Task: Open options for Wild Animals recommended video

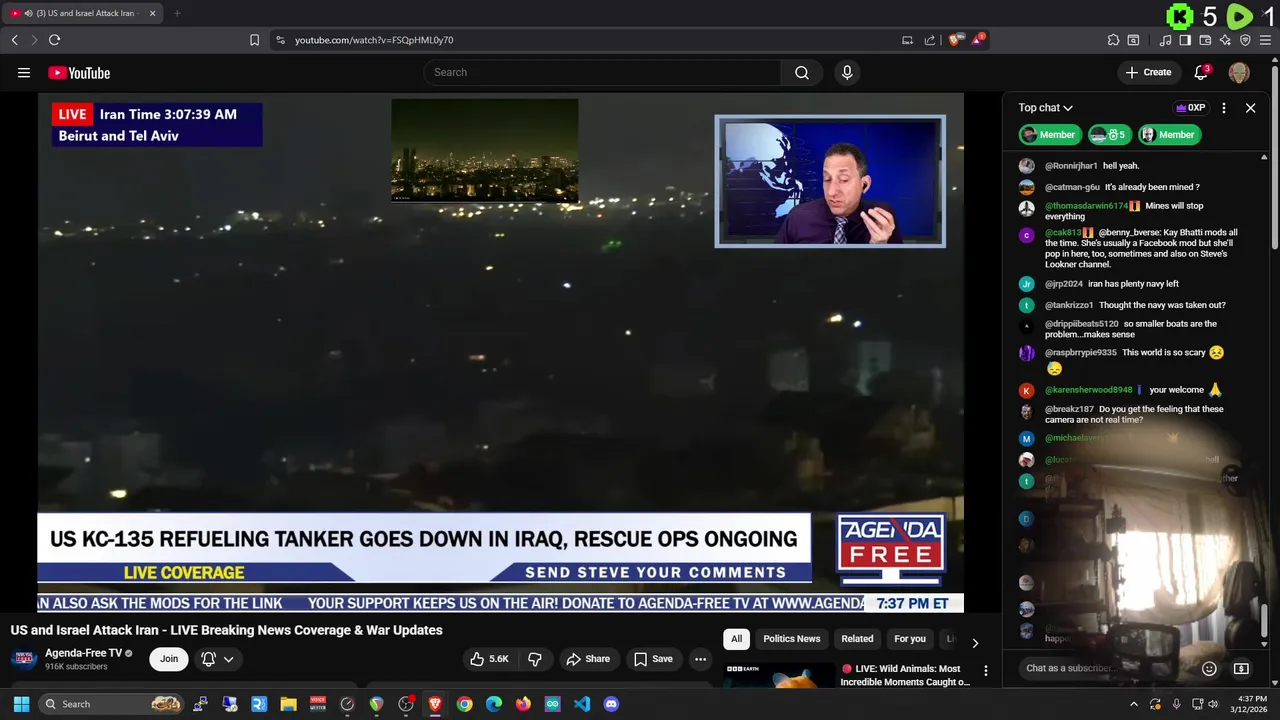Action: [x=986, y=671]
